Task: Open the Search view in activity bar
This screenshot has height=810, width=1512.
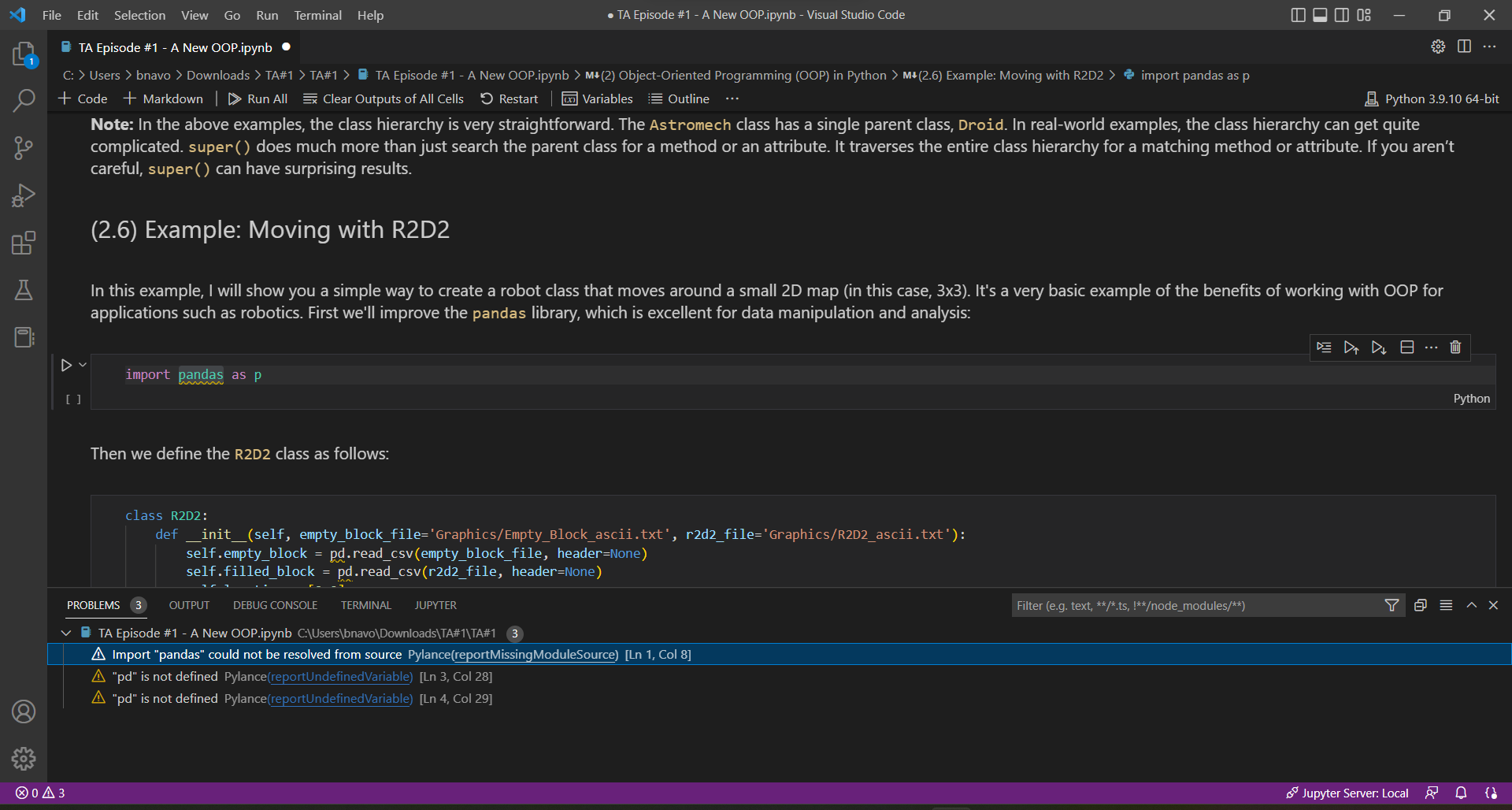Action: point(24,100)
